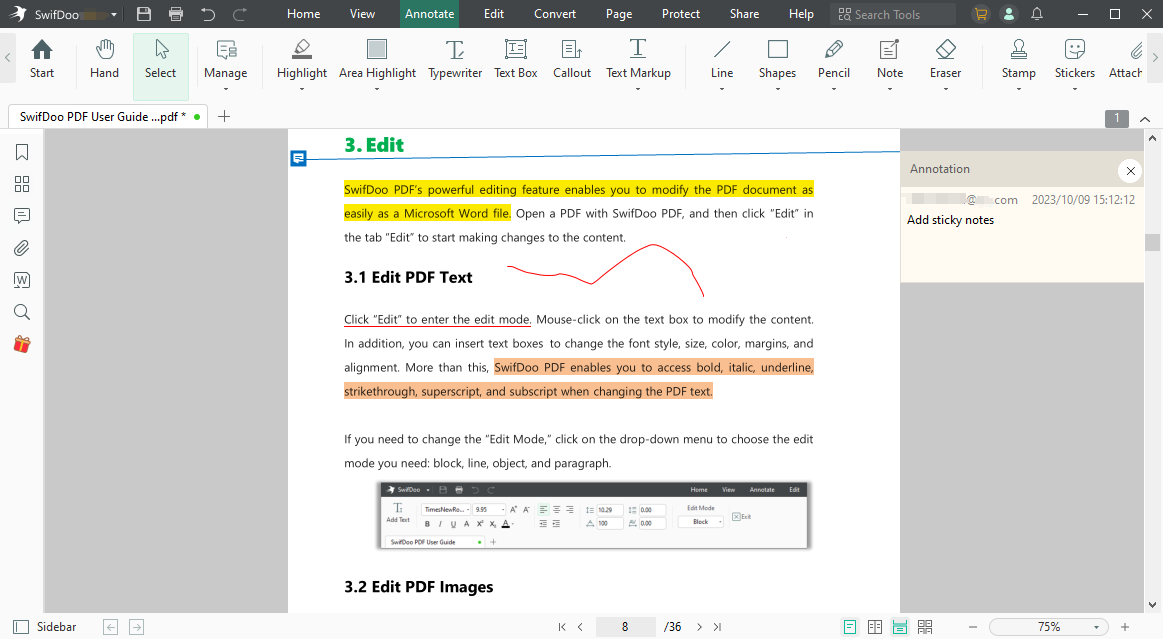Switch to two-page view mode
The height and width of the screenshot is (639, 1163).
pos(875,627)
